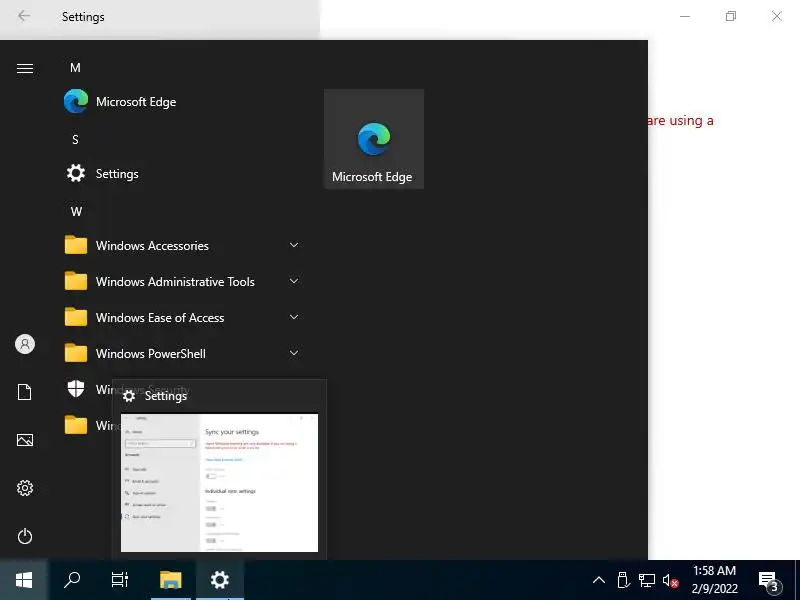800x600 pixels.
Task: Open Windows Security shield icon
Action: (x=76, y=389)
